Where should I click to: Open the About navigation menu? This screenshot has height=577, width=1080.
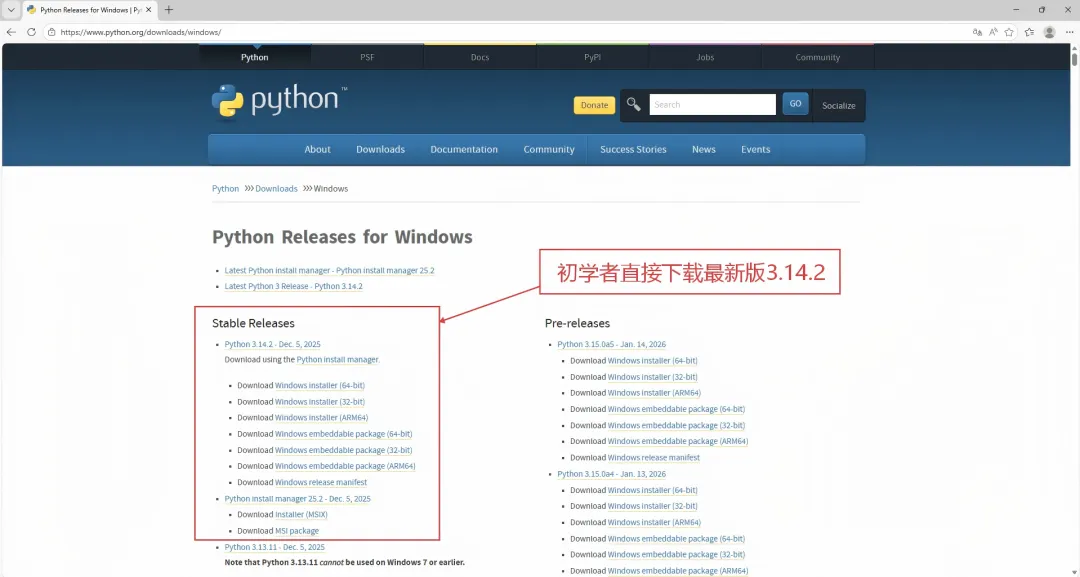coord(318,149)
